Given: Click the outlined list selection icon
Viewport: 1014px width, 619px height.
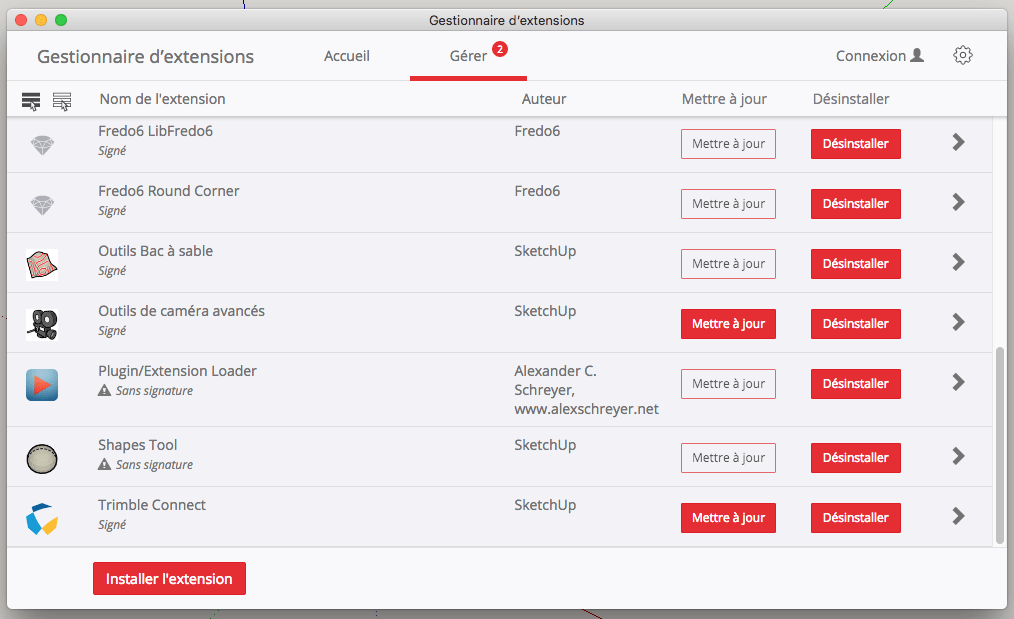Looking at the screenshot, I should (x=62, y=101).
